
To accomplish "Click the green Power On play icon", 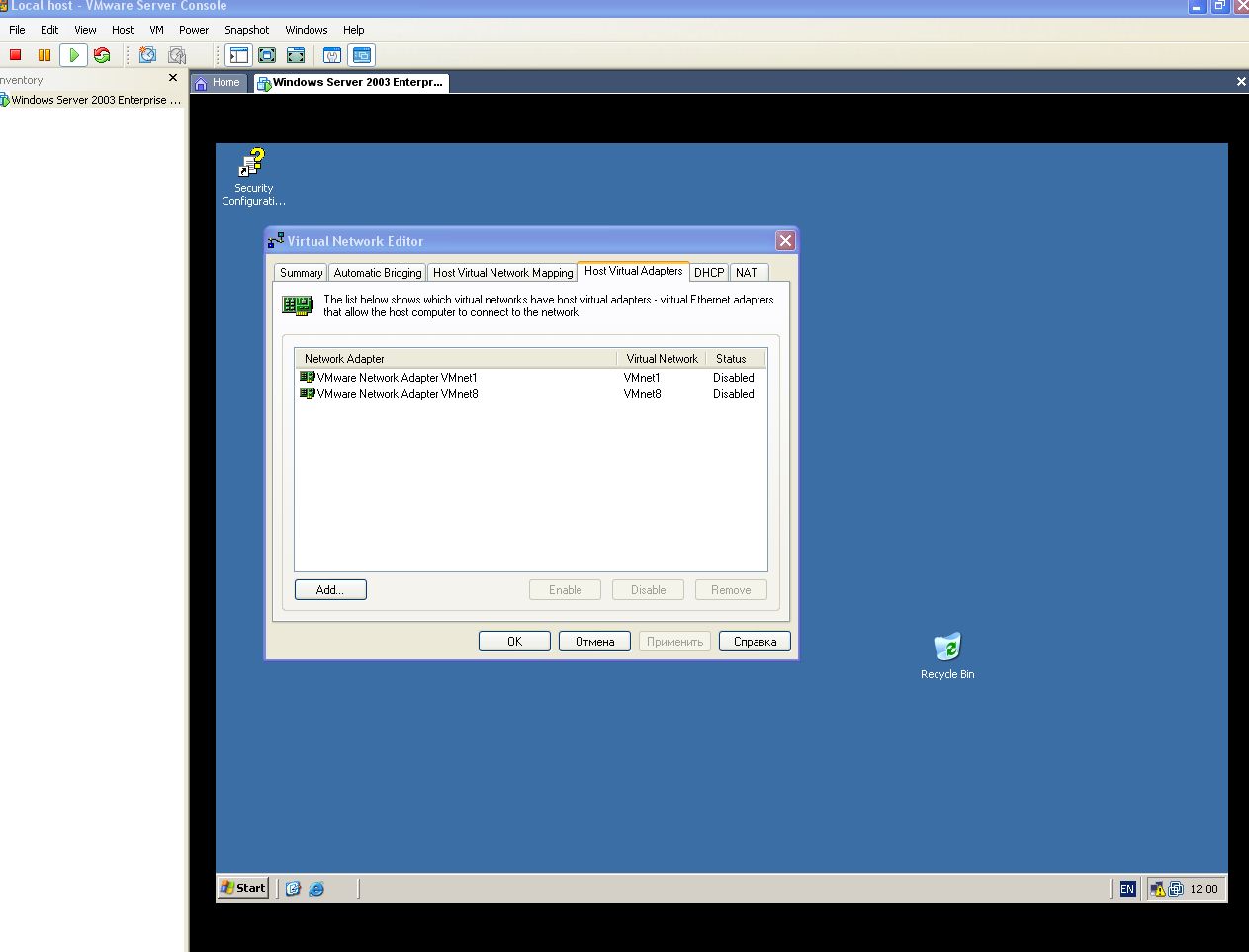I will (x=73, y=55).
